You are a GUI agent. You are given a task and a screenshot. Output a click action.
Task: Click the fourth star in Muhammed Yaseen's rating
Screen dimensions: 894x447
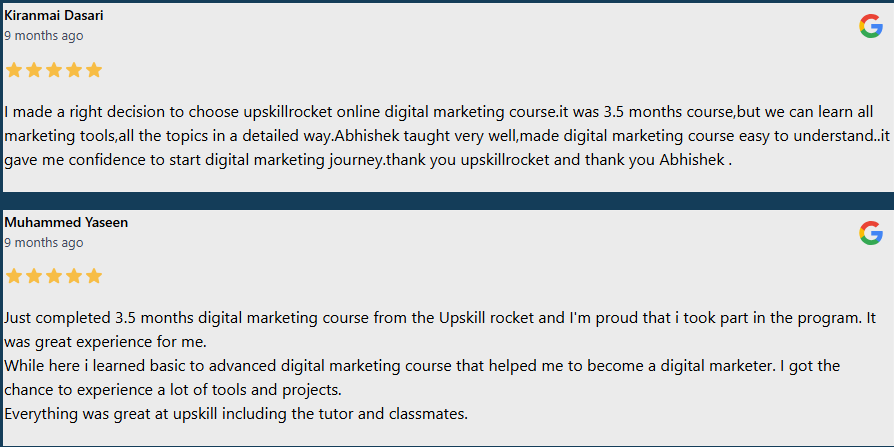[74, 276]
